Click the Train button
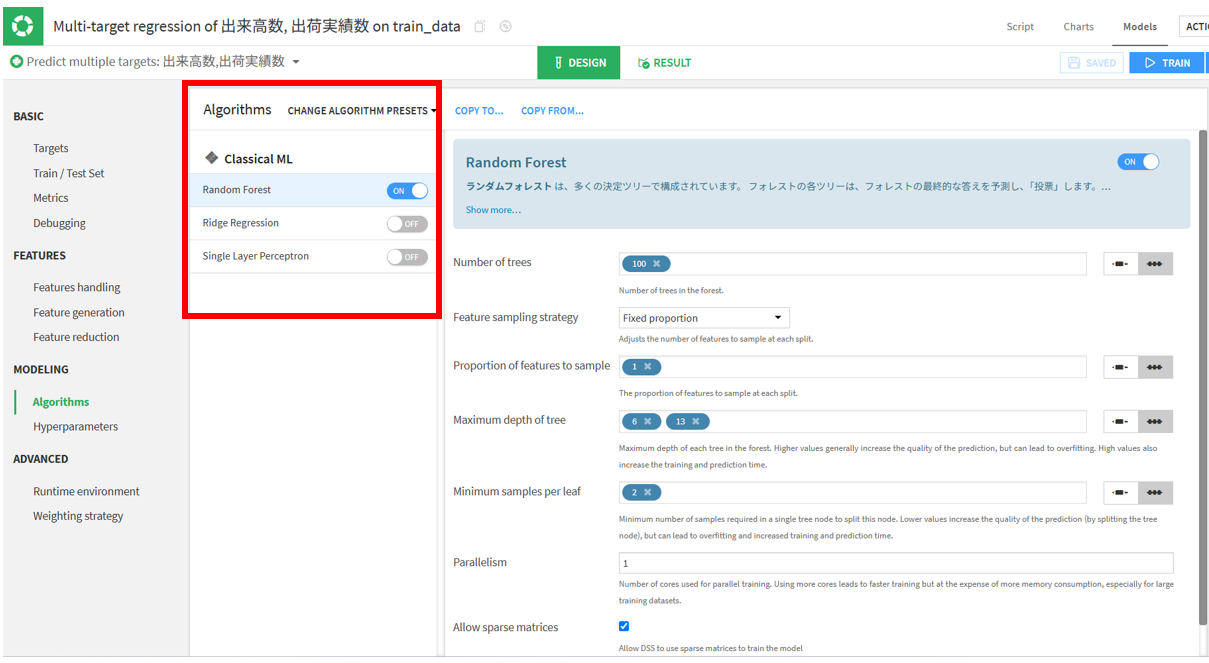The height and width of the screenshot is (663, 1209). (1167, 63)
